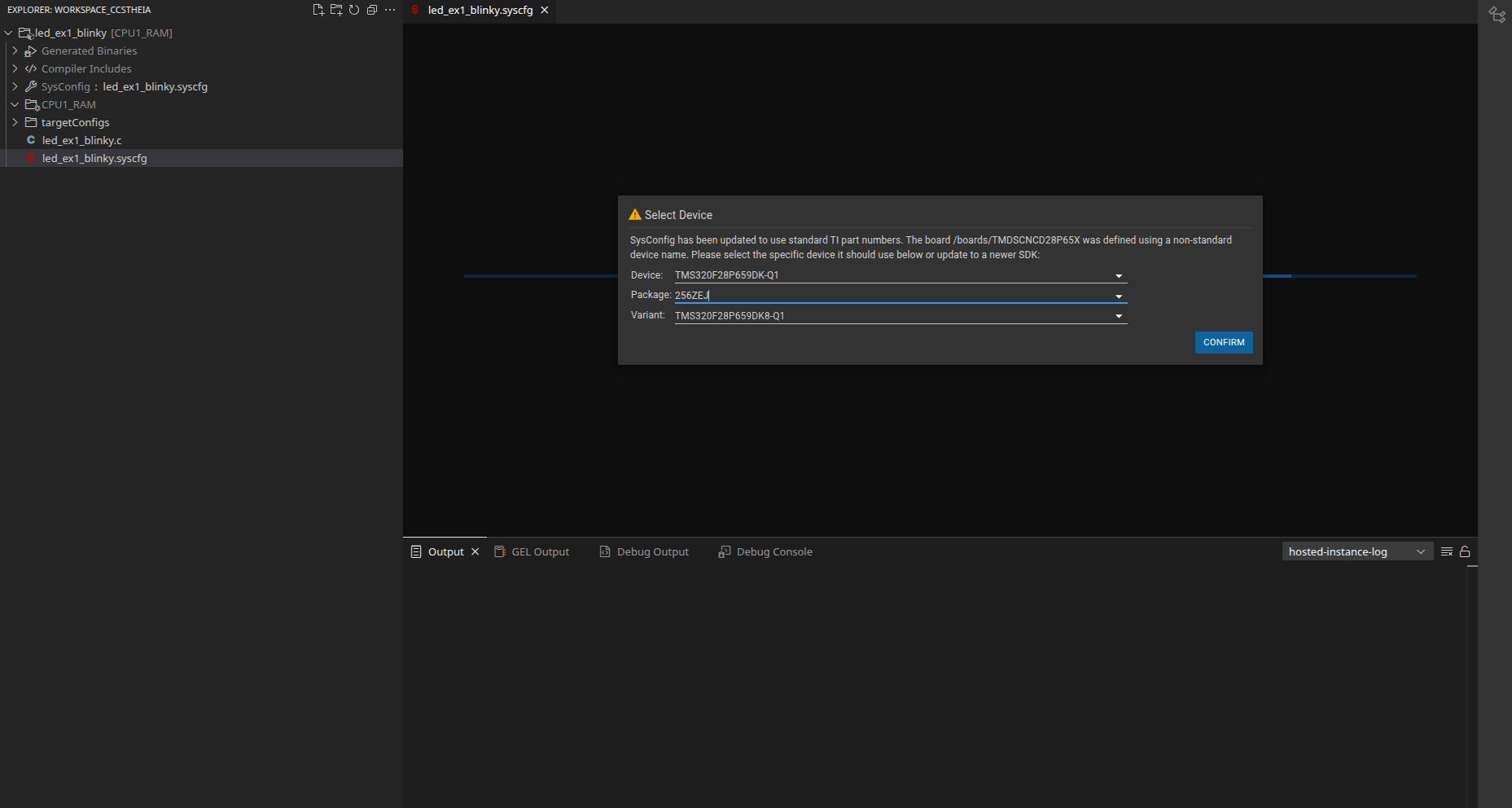Click the Device field showing TMS320F28P659DK-Q1
This screenshot has width=1512, height=808.
[901, 275]
